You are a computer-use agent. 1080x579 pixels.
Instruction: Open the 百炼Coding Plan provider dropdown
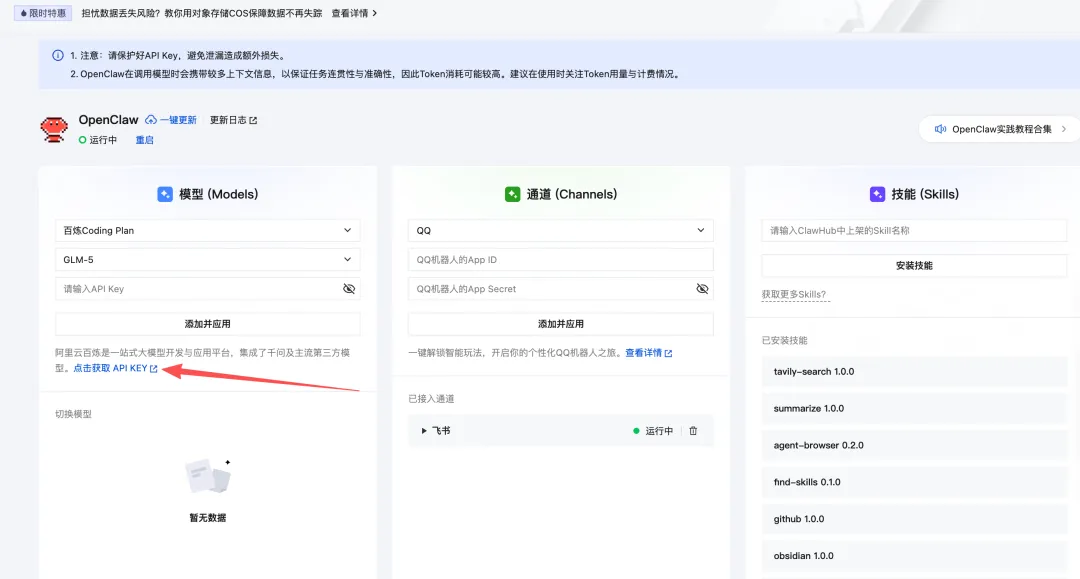(x=207, y=231)
